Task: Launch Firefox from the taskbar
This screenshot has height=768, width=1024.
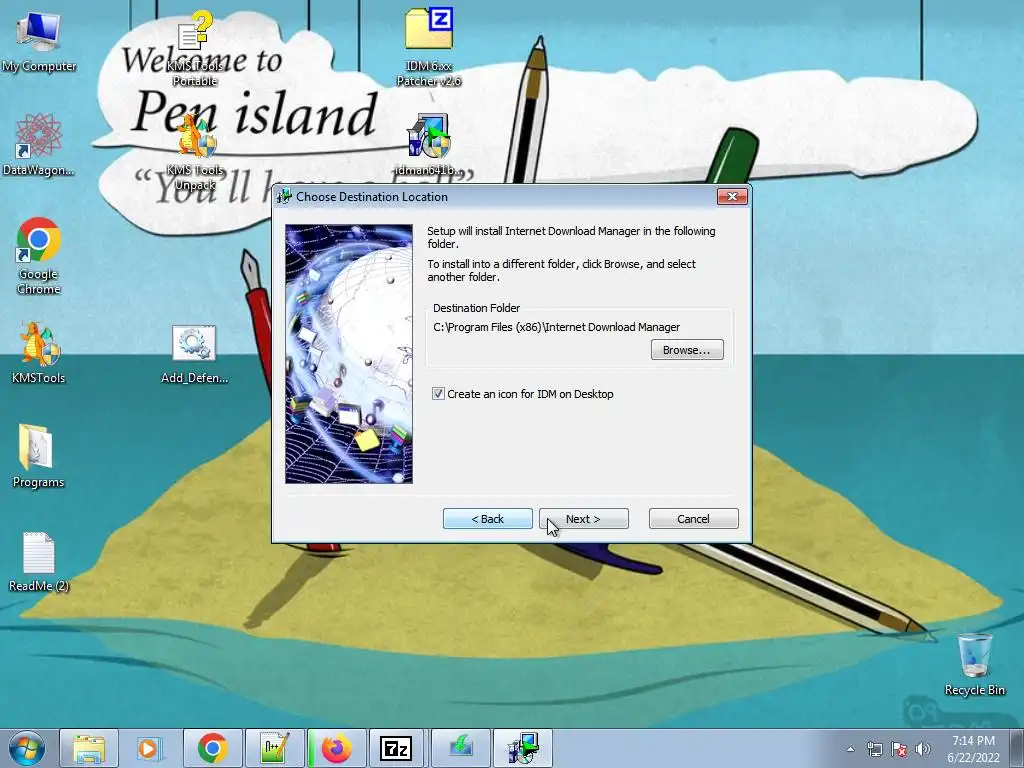Action: pyautogui.click(x=336, y=748)
